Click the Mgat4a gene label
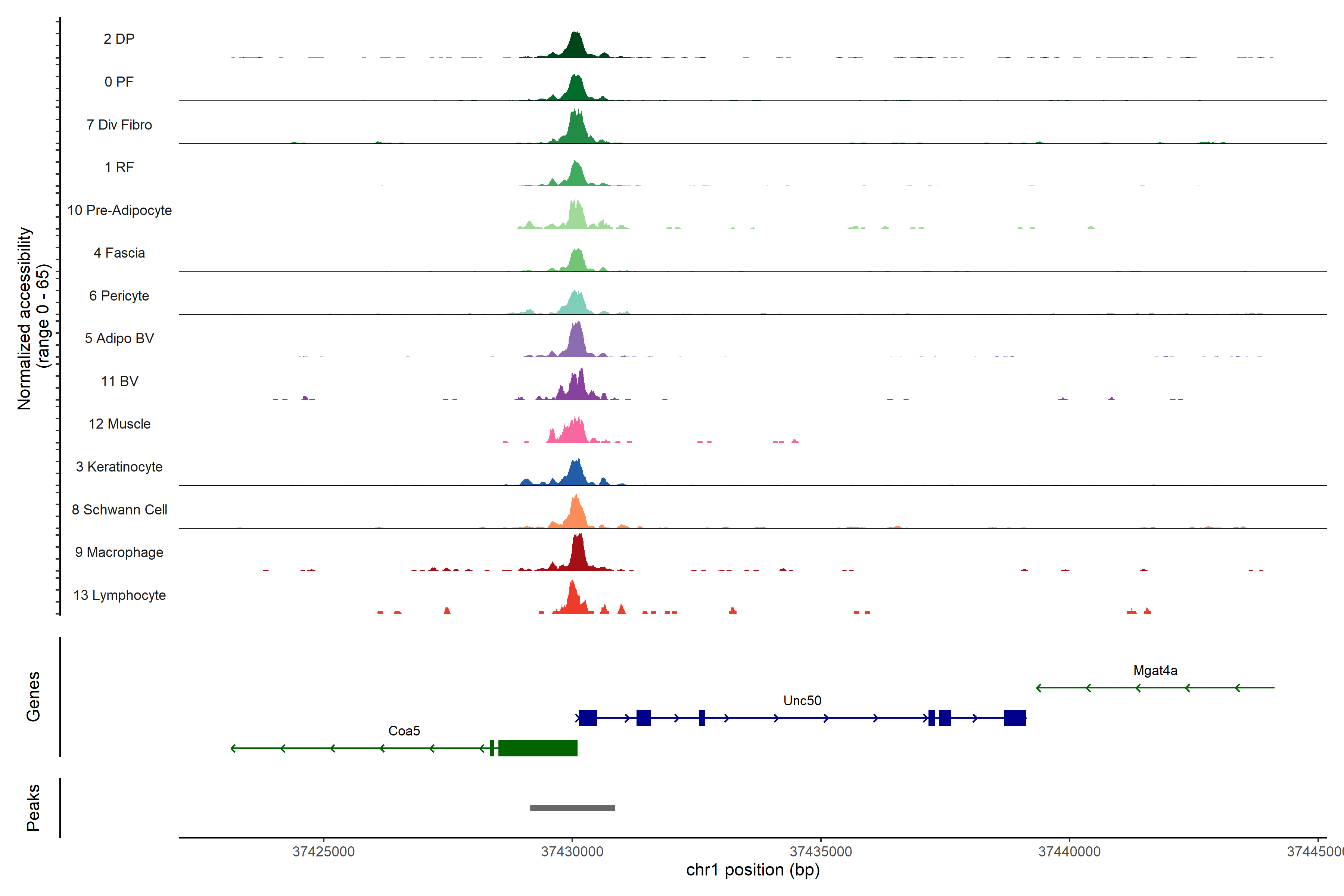This screenshot has height=896, width=1344. coord(1155,670)
